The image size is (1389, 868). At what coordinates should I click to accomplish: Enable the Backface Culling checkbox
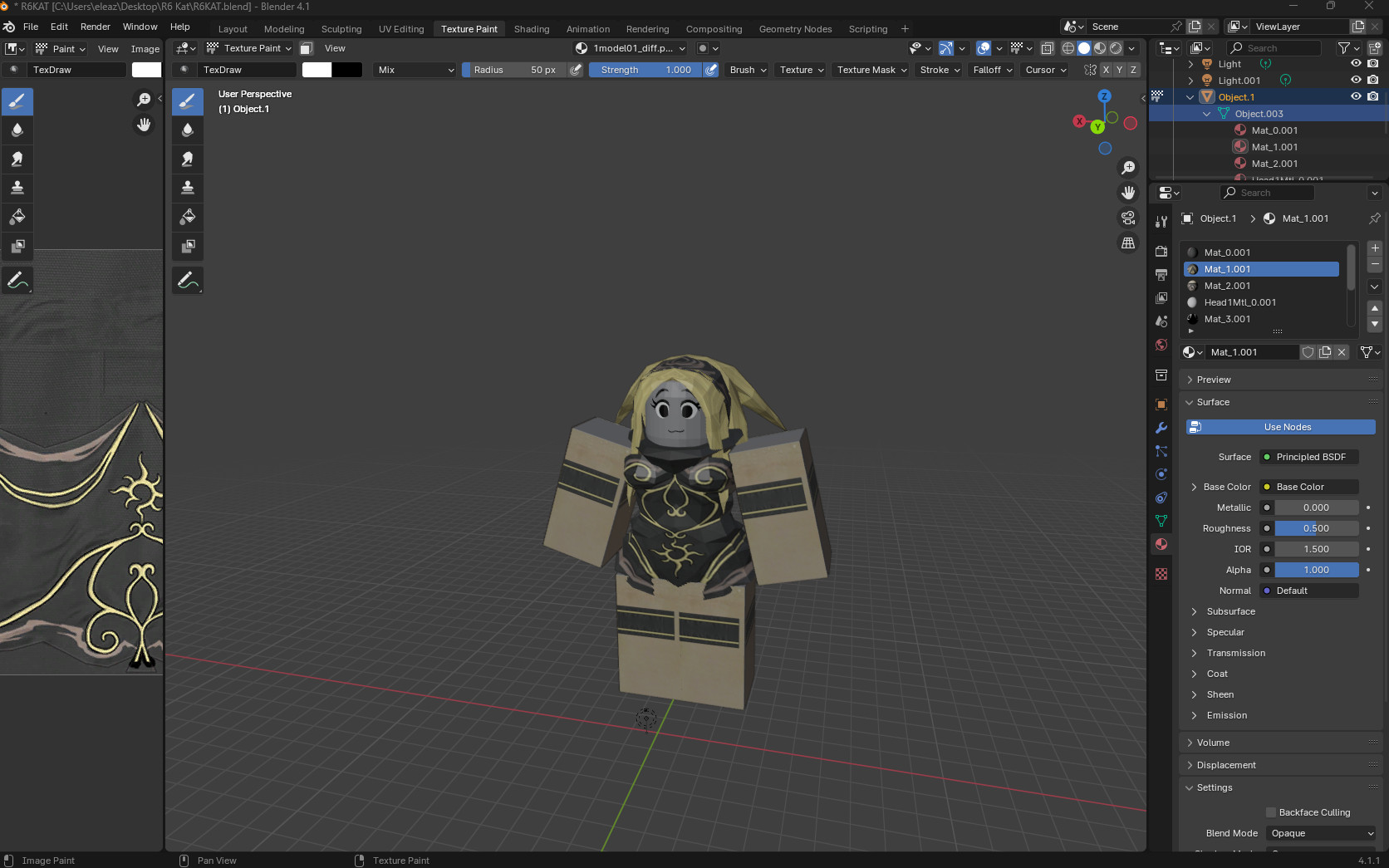tap(1270, 812)
